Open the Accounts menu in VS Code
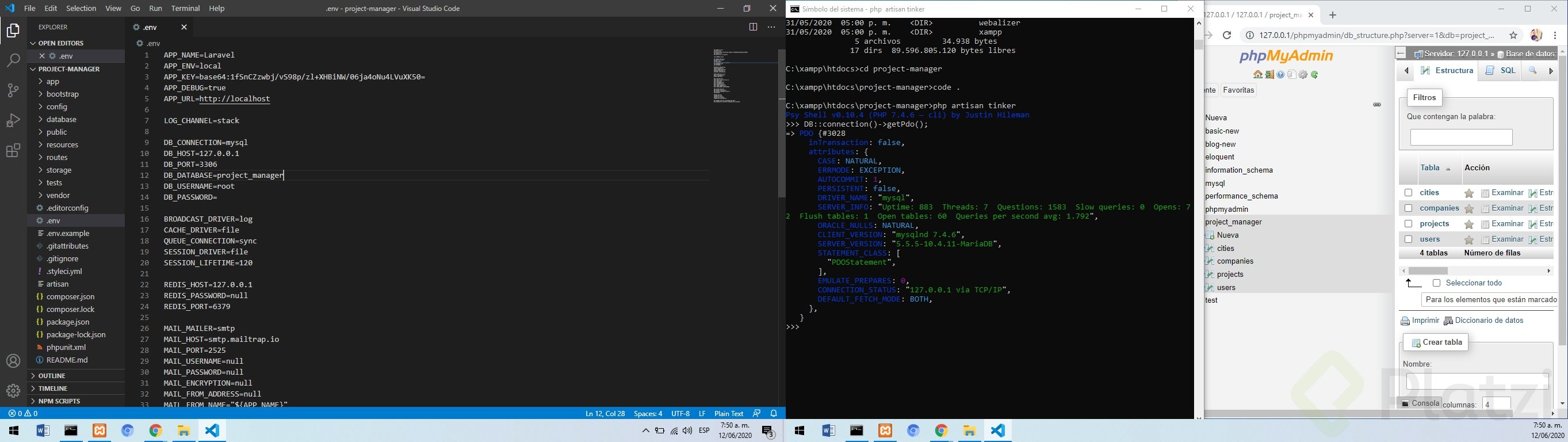This screenshot has height=442, width=1568. pyautogui.click(x=13, y=361)
